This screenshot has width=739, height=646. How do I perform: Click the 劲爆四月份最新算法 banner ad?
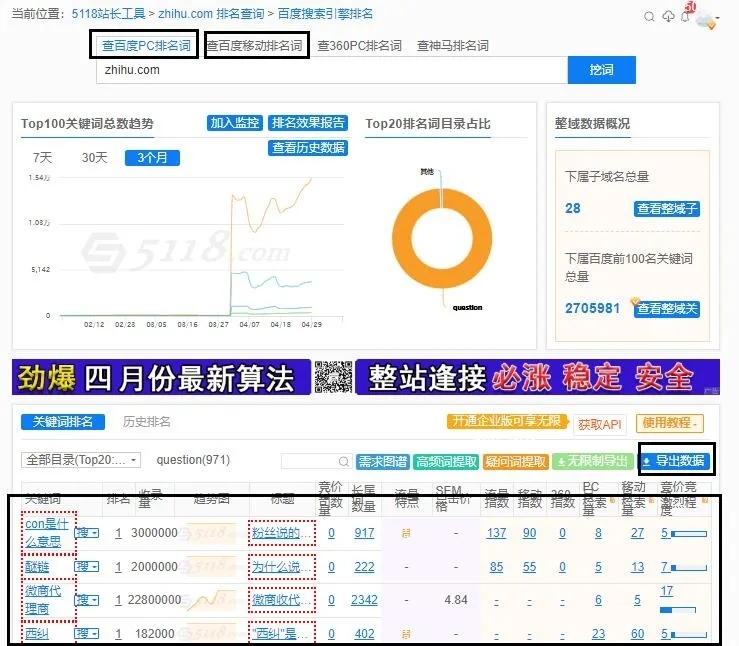coord(161,377)
